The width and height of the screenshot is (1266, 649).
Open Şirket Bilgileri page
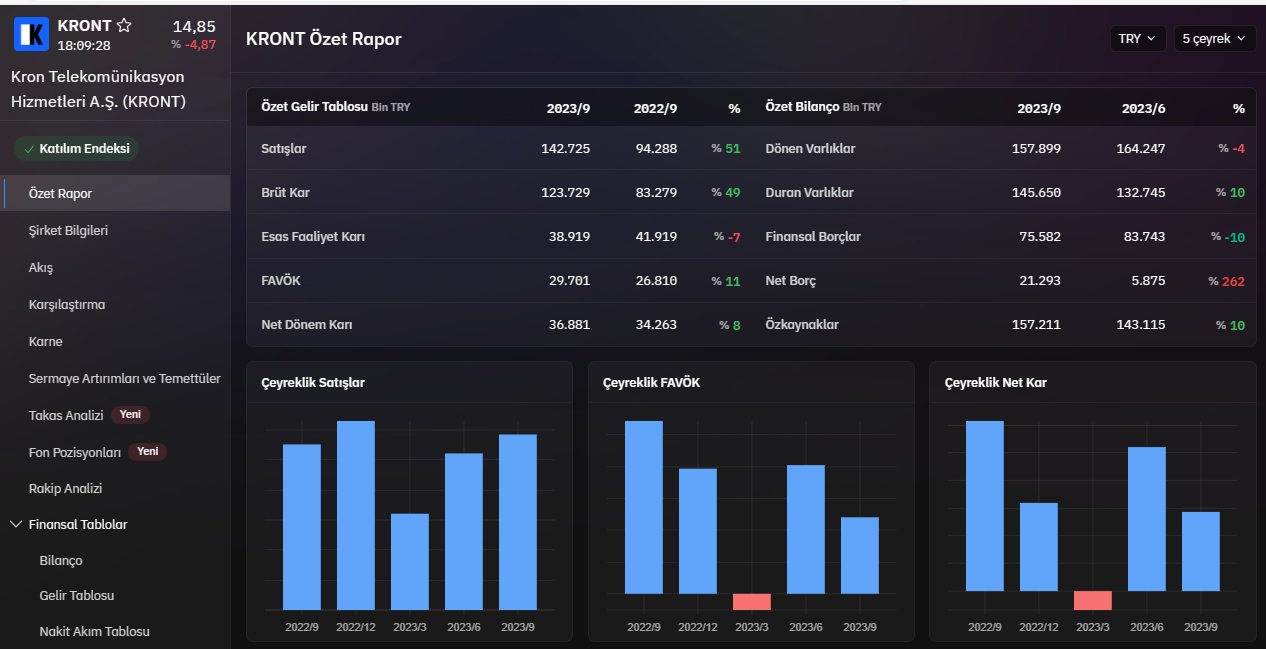pos(68,230)
